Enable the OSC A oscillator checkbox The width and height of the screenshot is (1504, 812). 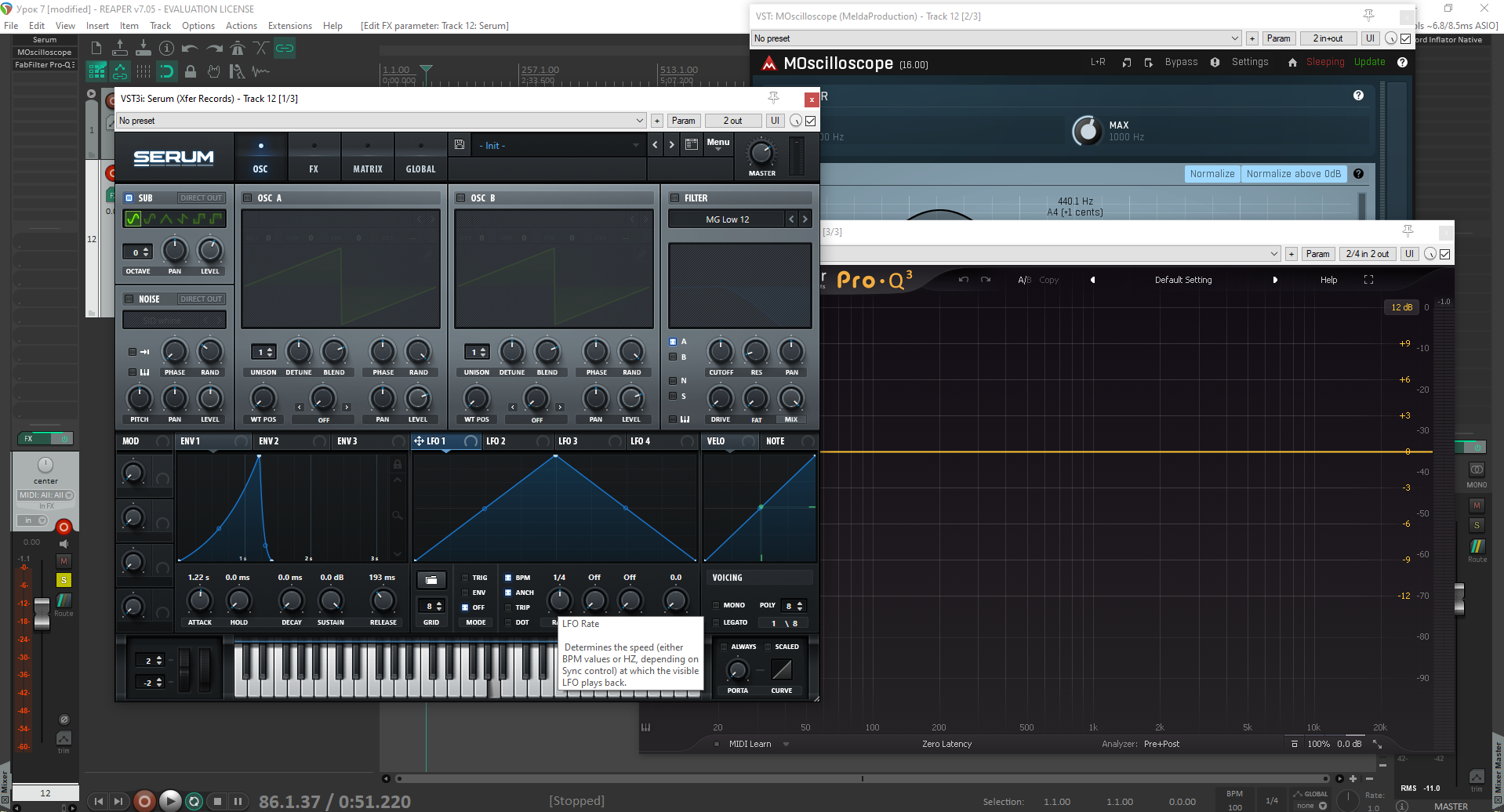(247, 198)
